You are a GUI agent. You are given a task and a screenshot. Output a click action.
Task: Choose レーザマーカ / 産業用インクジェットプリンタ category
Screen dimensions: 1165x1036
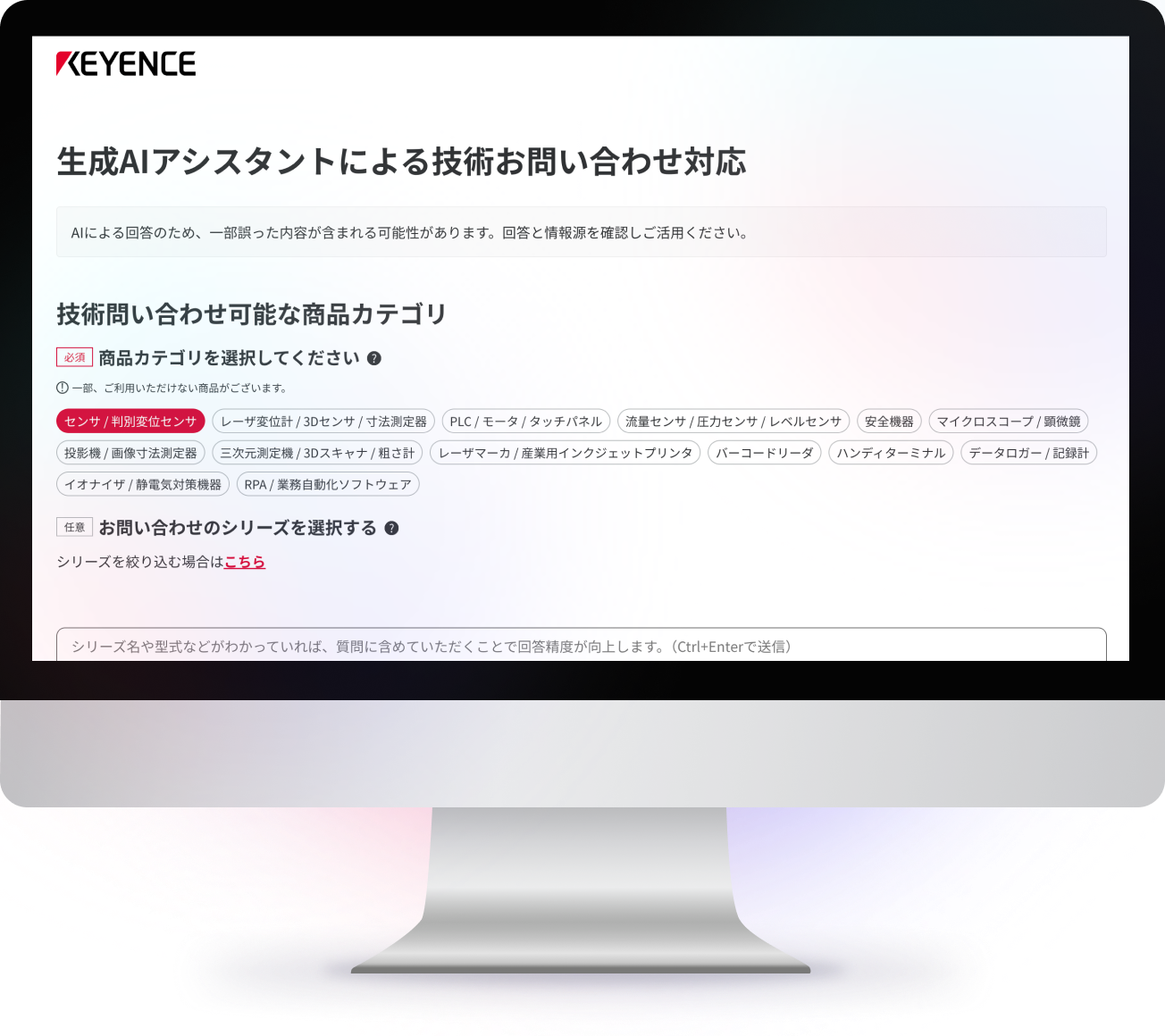pos(566,453)
